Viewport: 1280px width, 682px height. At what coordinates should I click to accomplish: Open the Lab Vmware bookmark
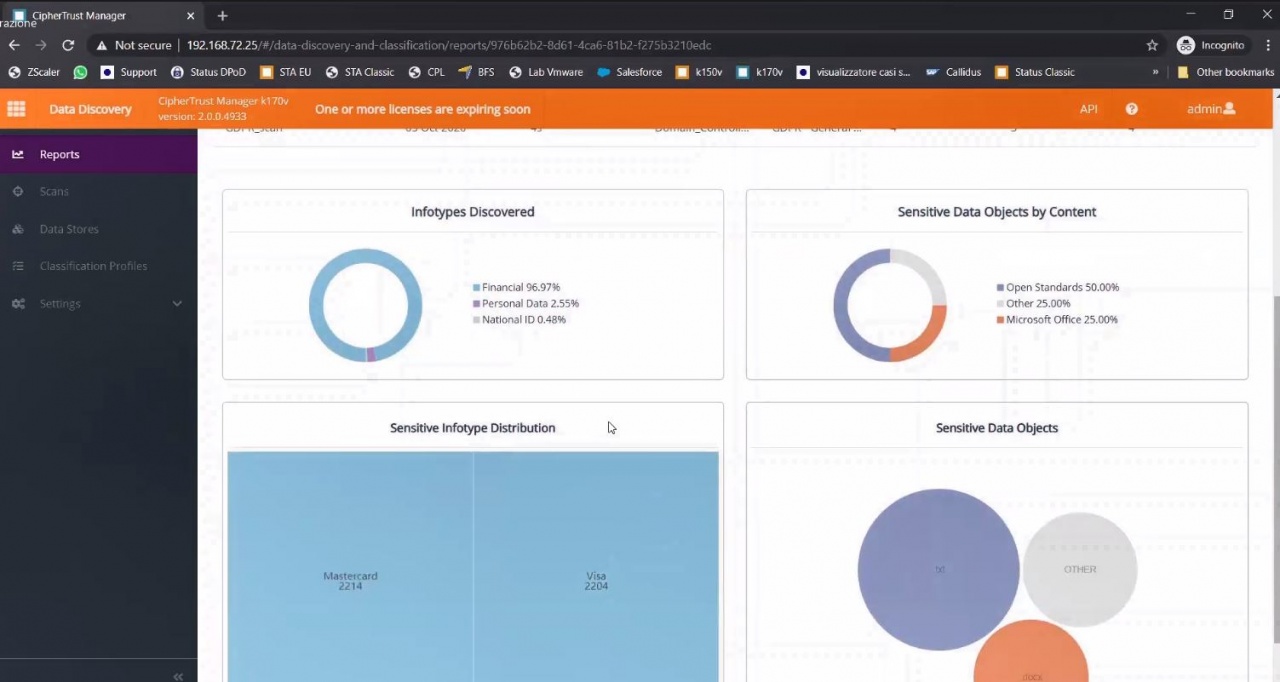coord(546,72)
